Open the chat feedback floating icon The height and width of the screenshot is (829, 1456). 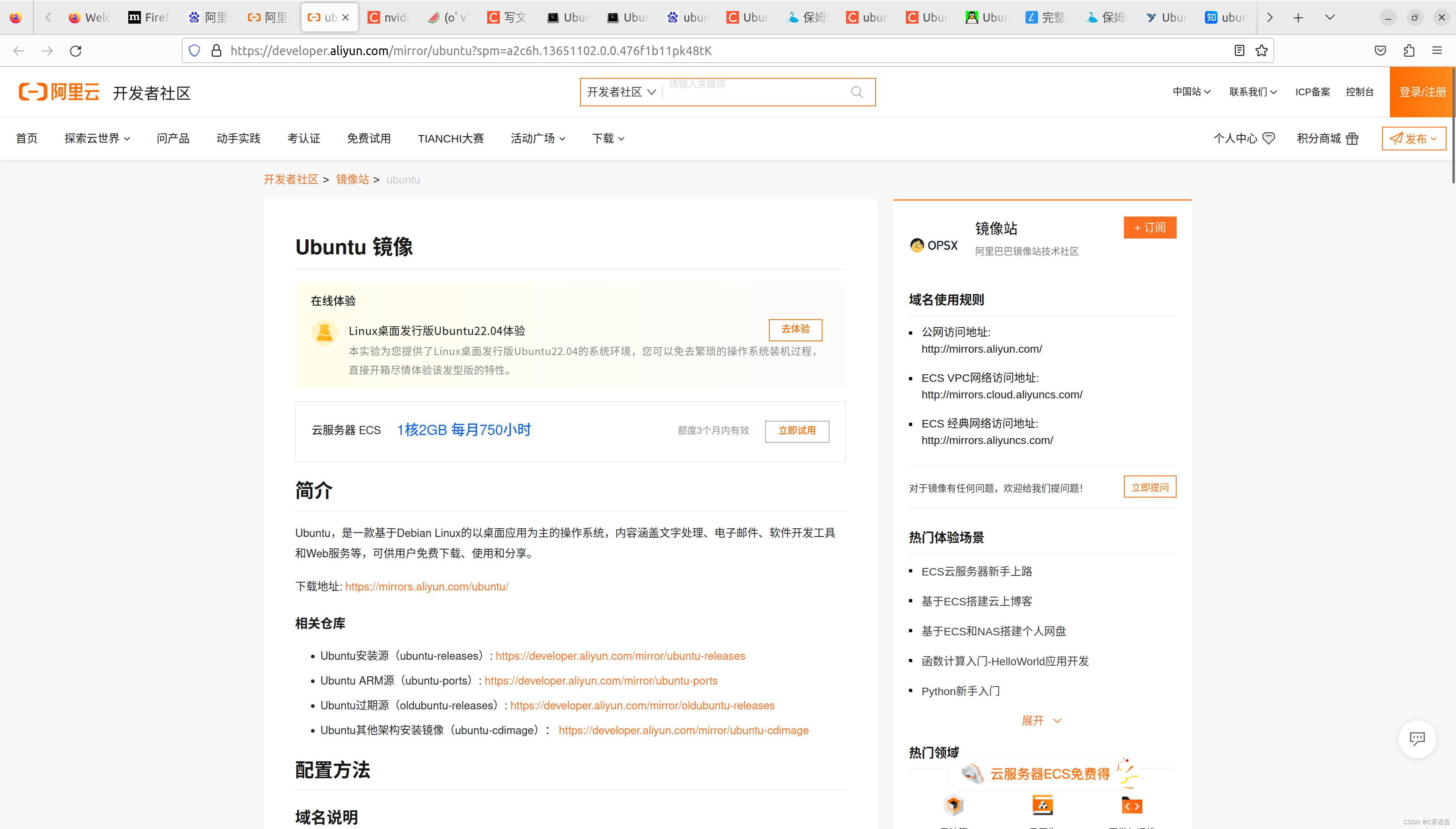1417,739
